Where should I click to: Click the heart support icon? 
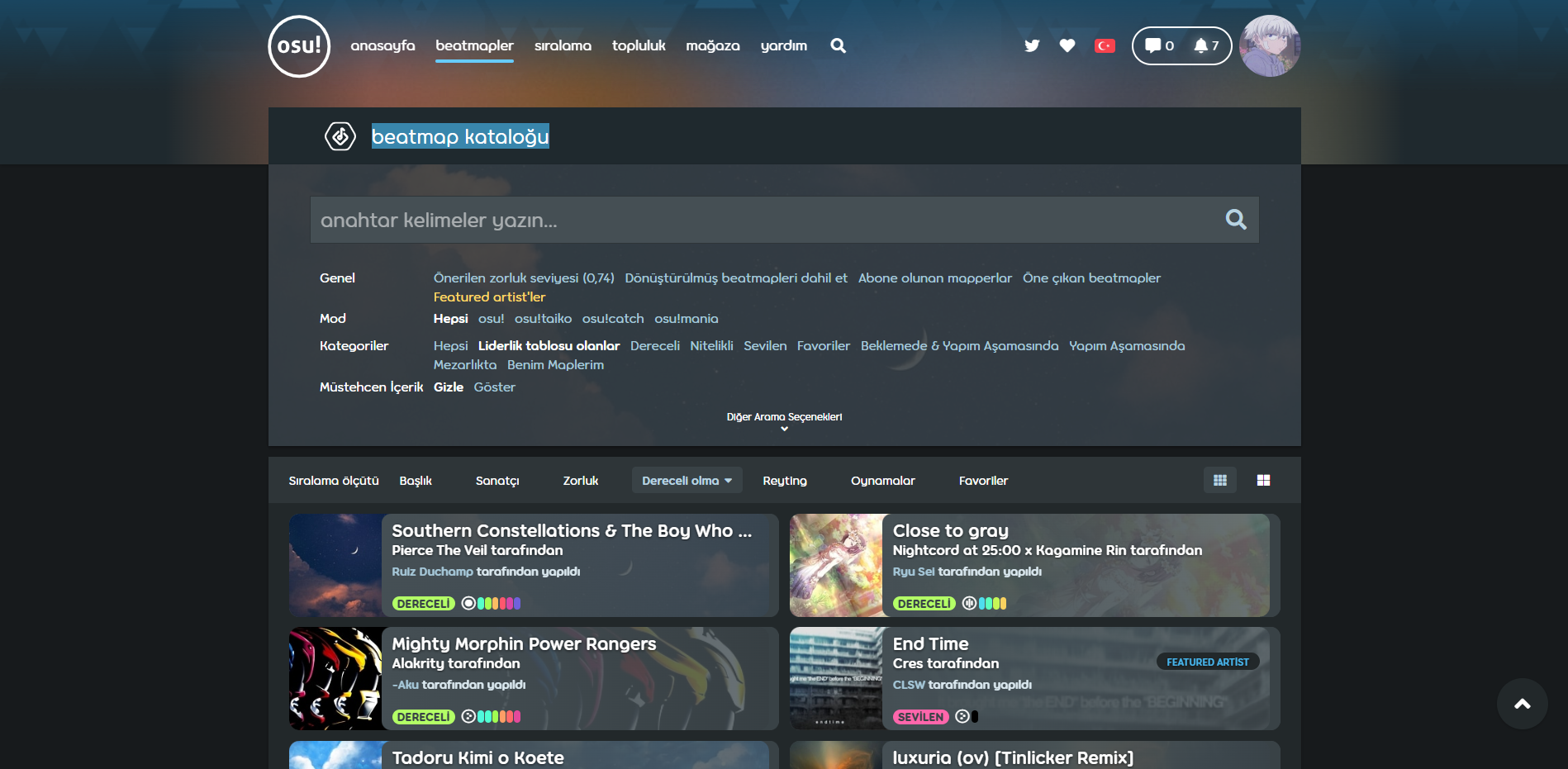[x=1067, y=45]
